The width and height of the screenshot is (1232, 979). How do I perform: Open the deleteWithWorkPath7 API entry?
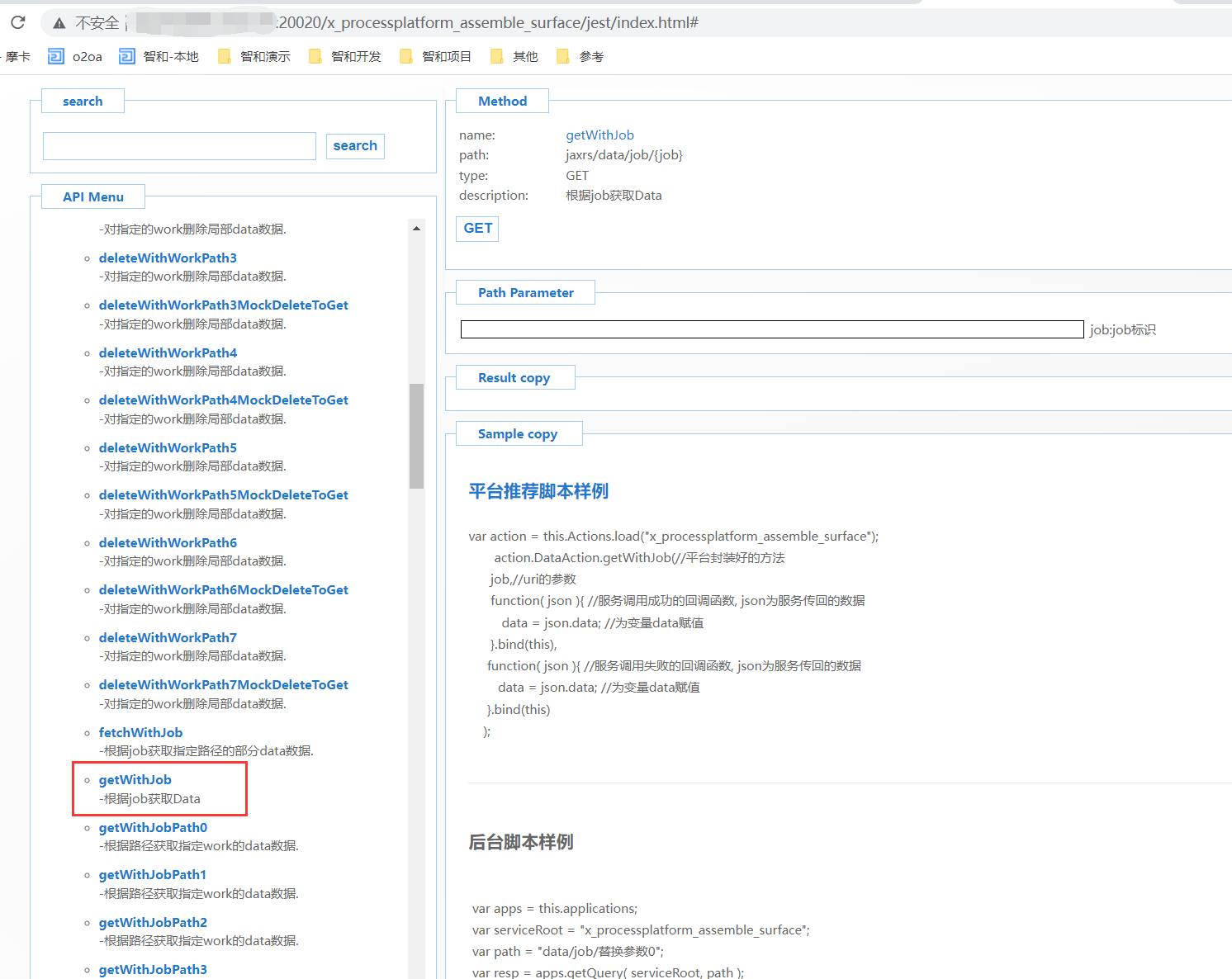168,637
